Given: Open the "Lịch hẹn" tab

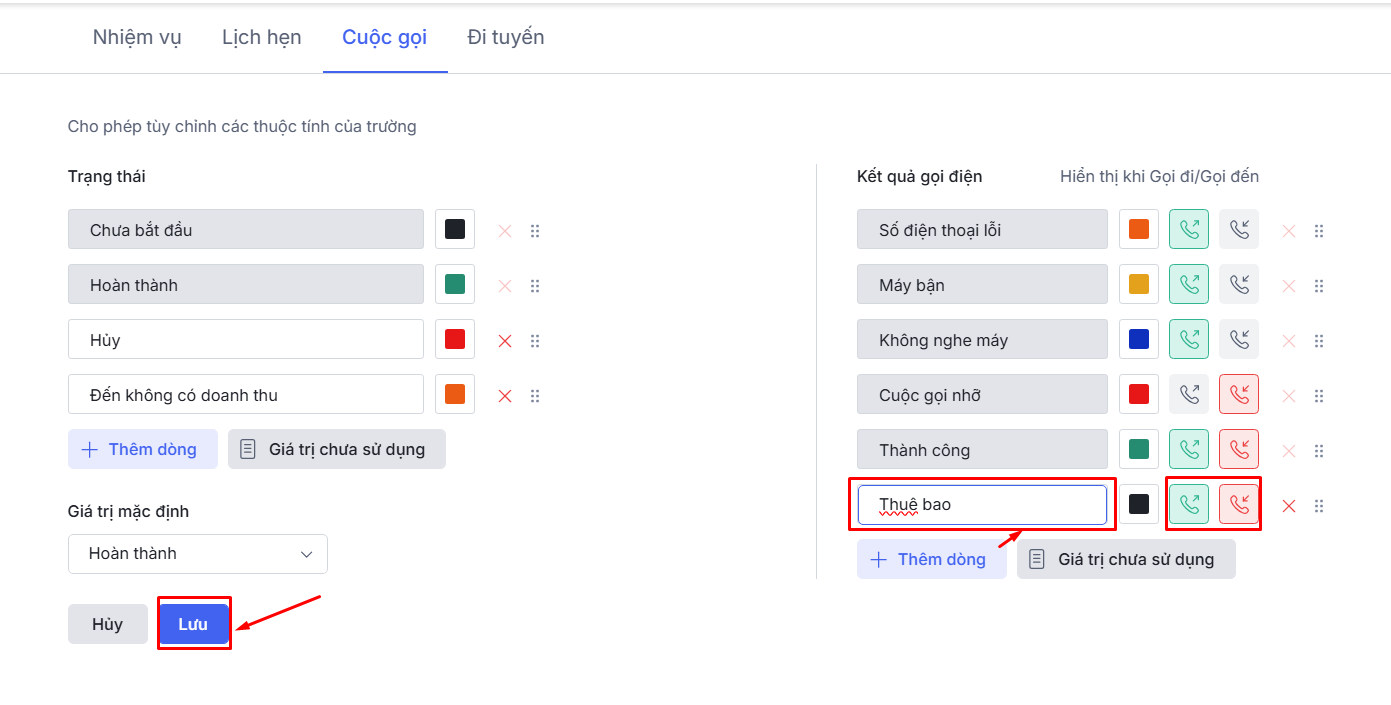Looking at the screenshot, I should (262, 37).
